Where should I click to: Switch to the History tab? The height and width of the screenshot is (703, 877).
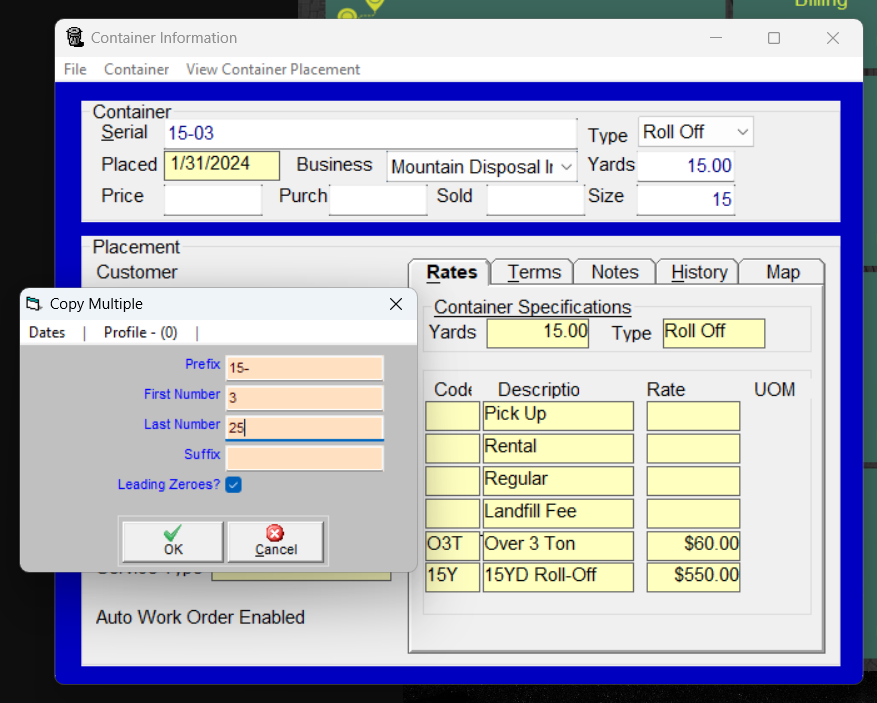[x=699, y=272]
